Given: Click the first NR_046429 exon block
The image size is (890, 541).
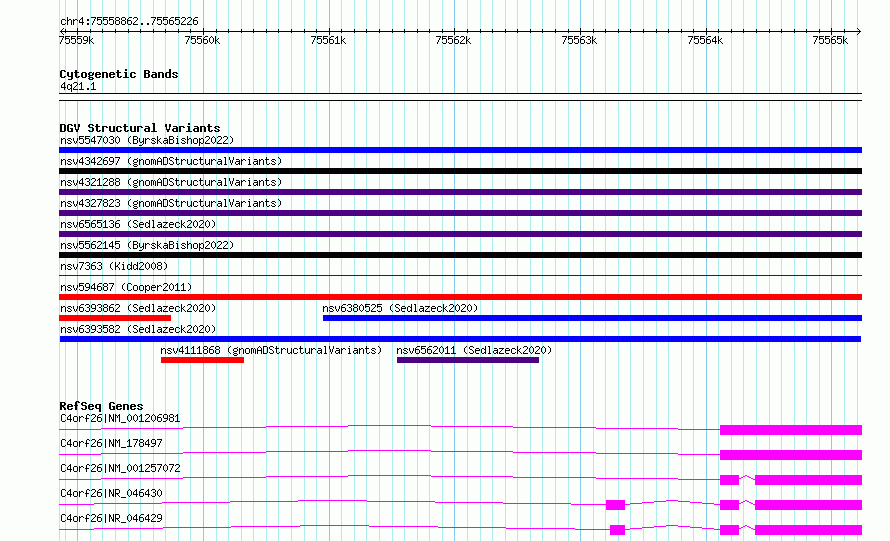Looking at the screenshot, I should pyautogui.click(x=618, y=530).
